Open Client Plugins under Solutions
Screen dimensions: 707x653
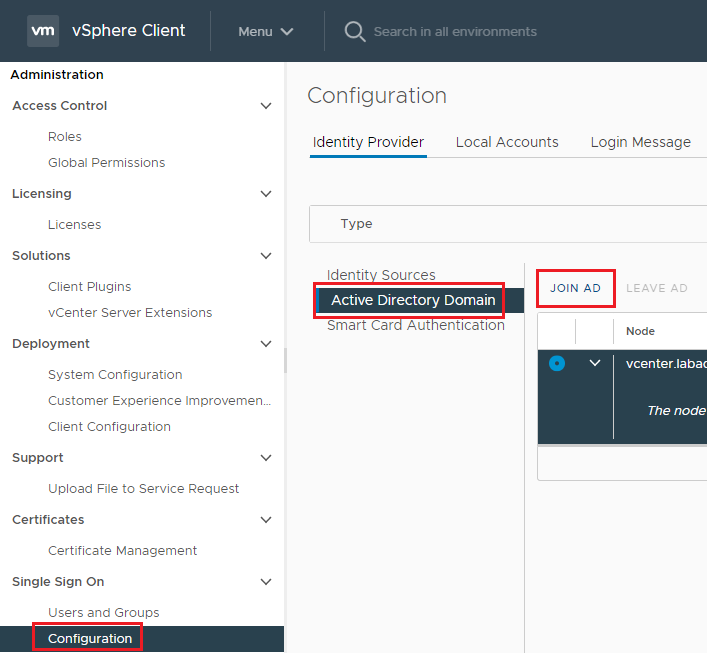89,286
